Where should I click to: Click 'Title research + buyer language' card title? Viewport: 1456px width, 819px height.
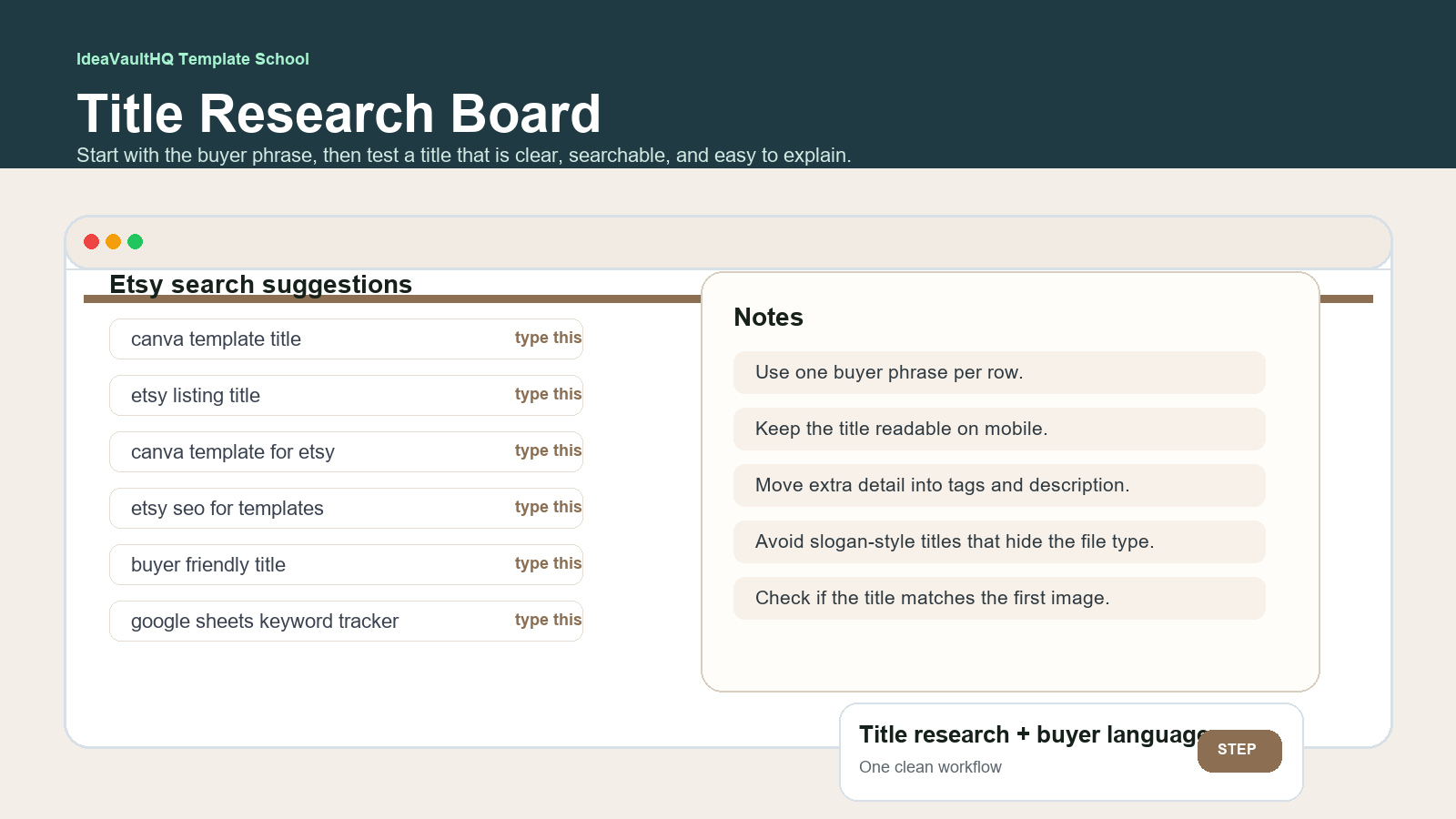point(1033,734)
